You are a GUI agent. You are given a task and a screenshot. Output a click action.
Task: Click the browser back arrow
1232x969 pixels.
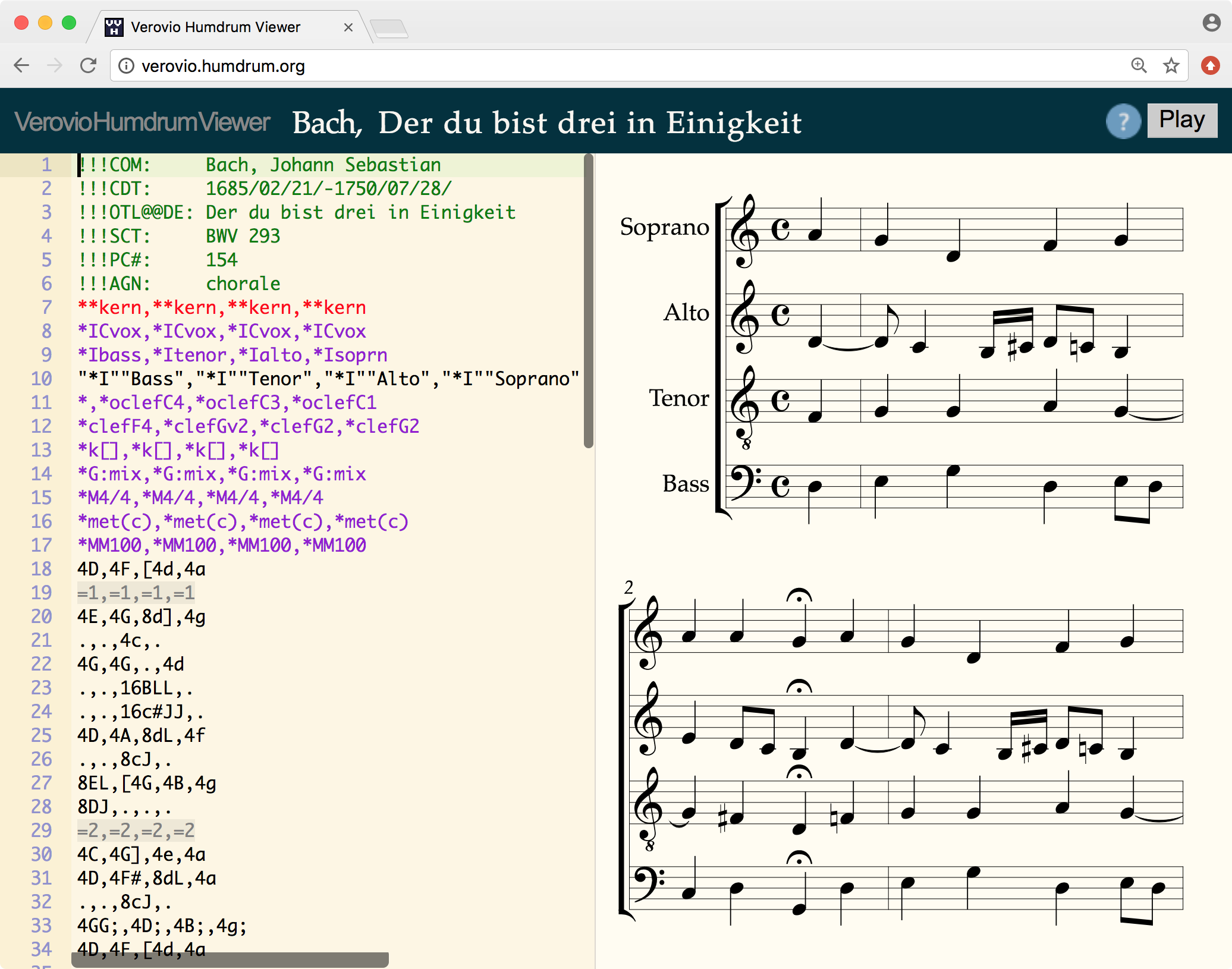(21, 65)
